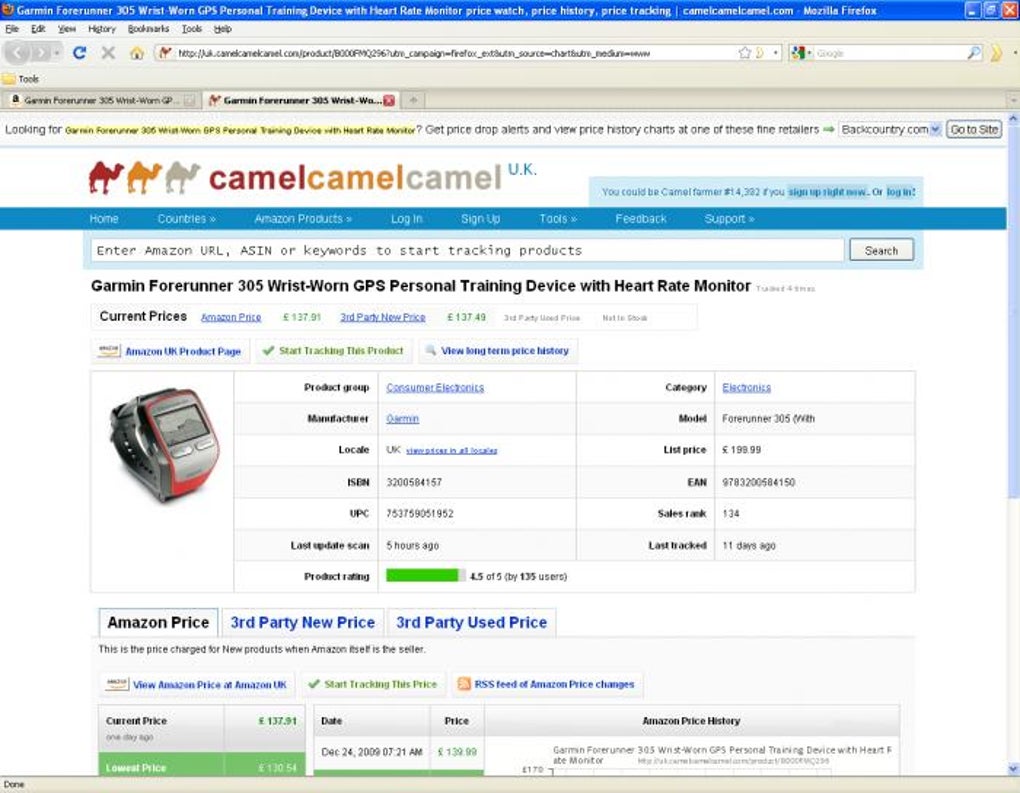The height and width of the screenshot is (793, 1020).
Task: Reload the page with the refresh icon
Action: [79, 53]
